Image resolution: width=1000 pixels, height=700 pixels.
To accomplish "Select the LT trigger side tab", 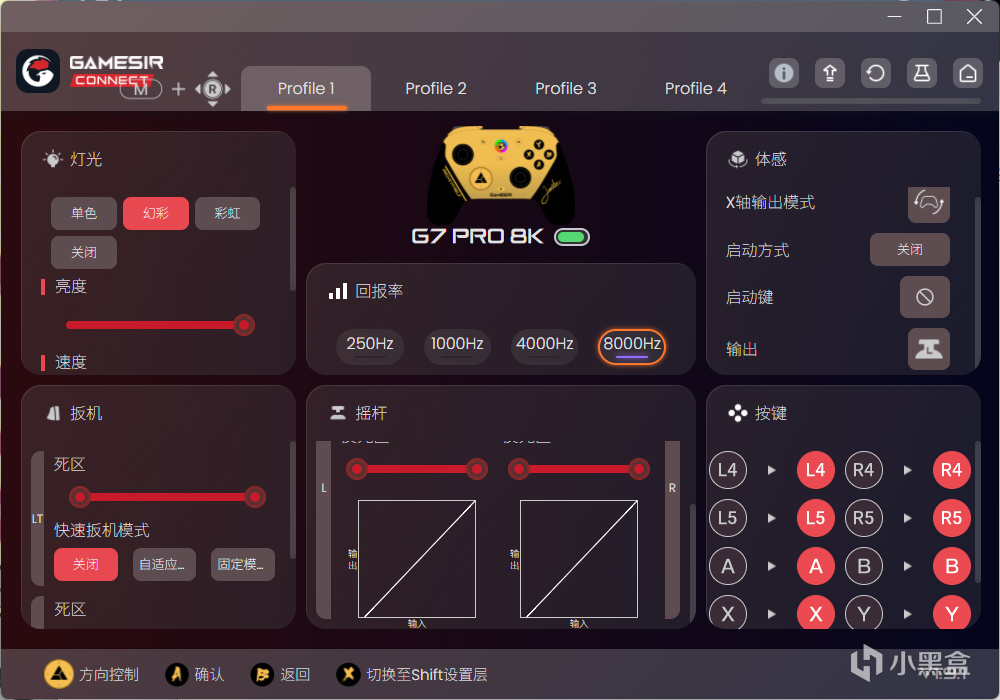I will point(38,518).
